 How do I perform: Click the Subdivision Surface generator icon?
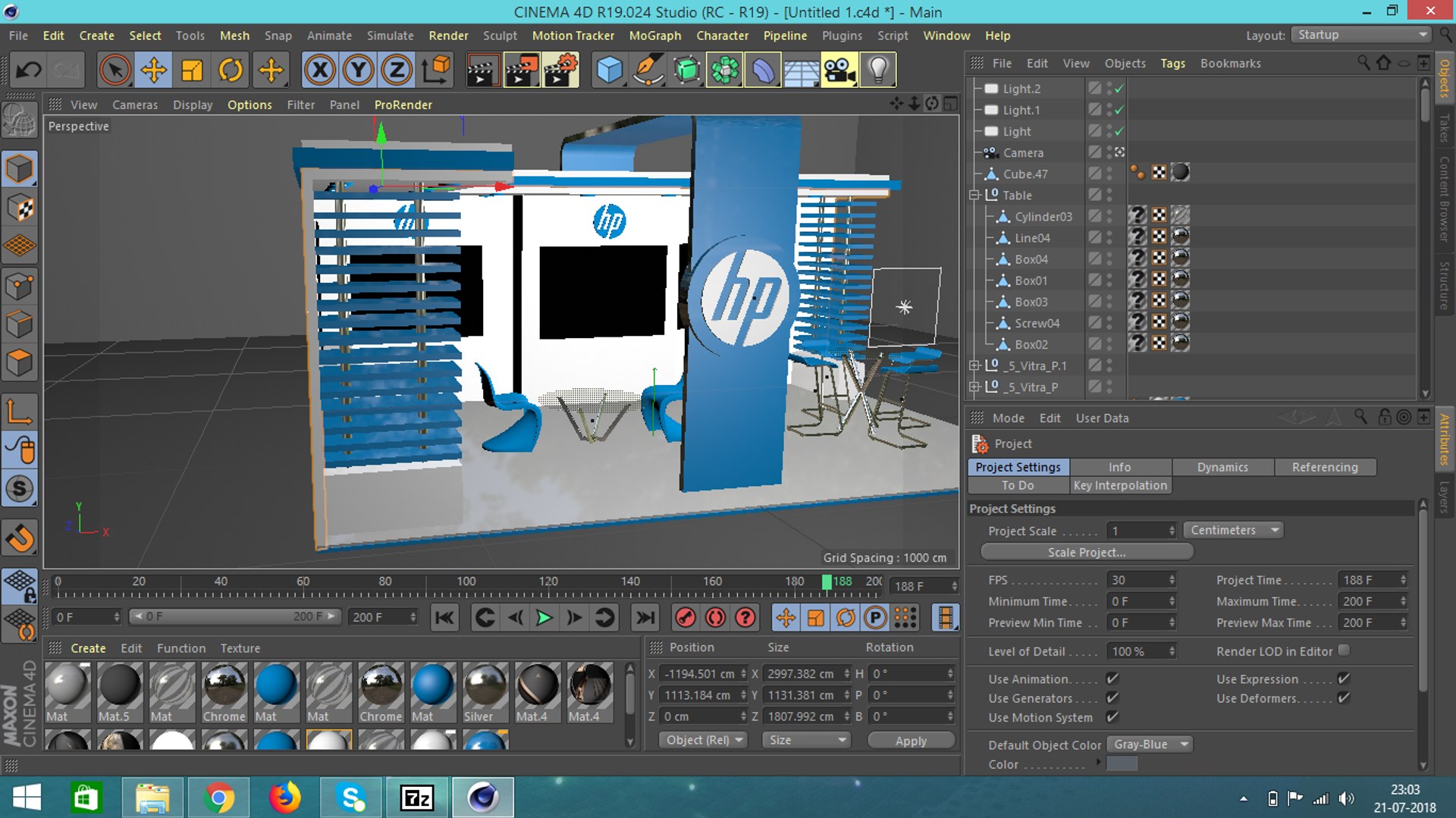pyautogui.click(x=687, y=71)
